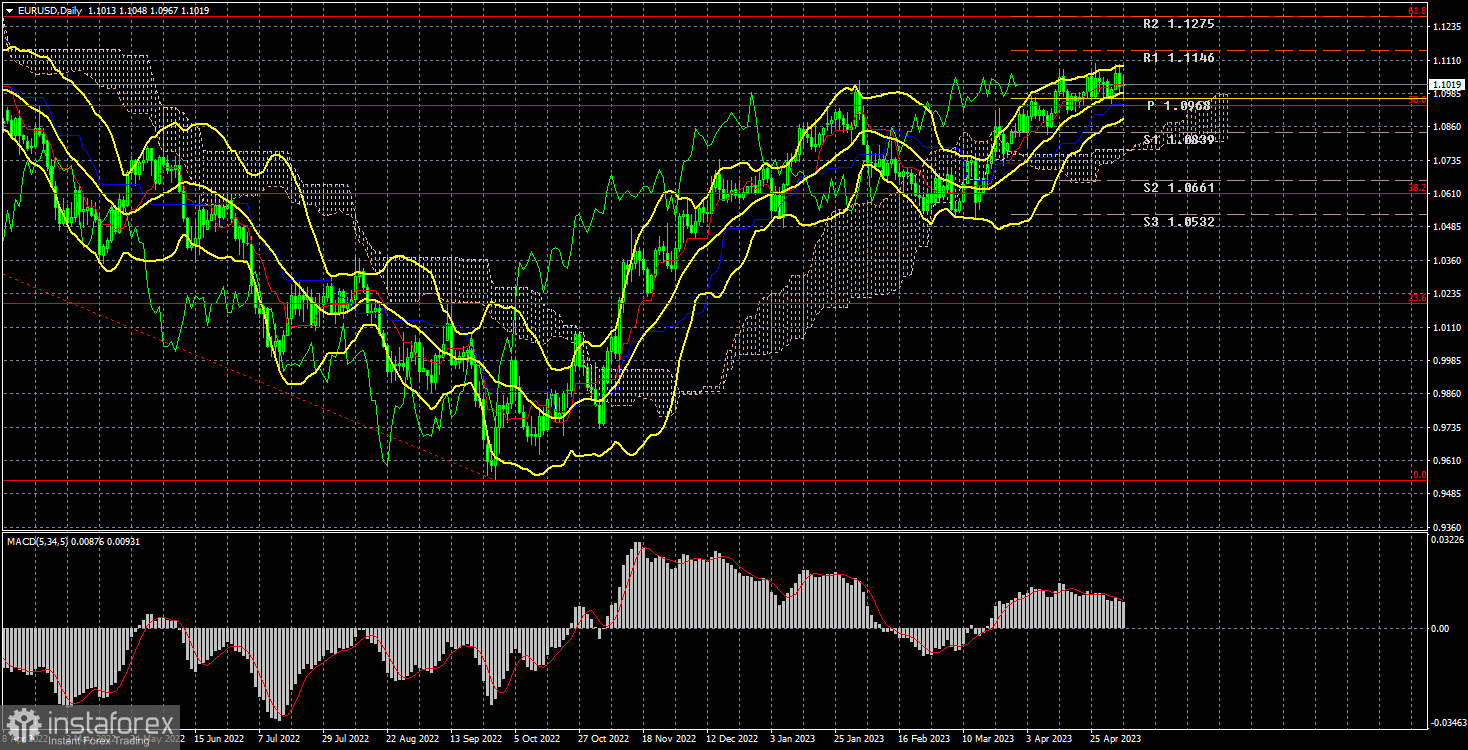The image size is (1468, 750).
Task: Click the 0.9985 price axis label
Action: (1445, 361)
